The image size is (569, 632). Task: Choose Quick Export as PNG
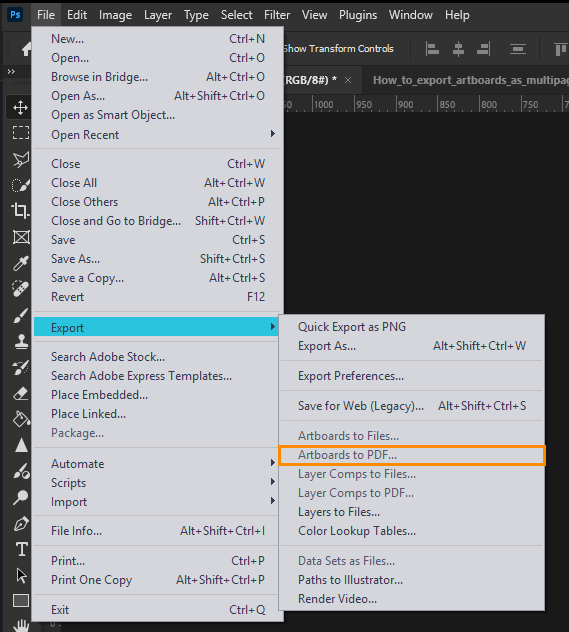point(412,327)
